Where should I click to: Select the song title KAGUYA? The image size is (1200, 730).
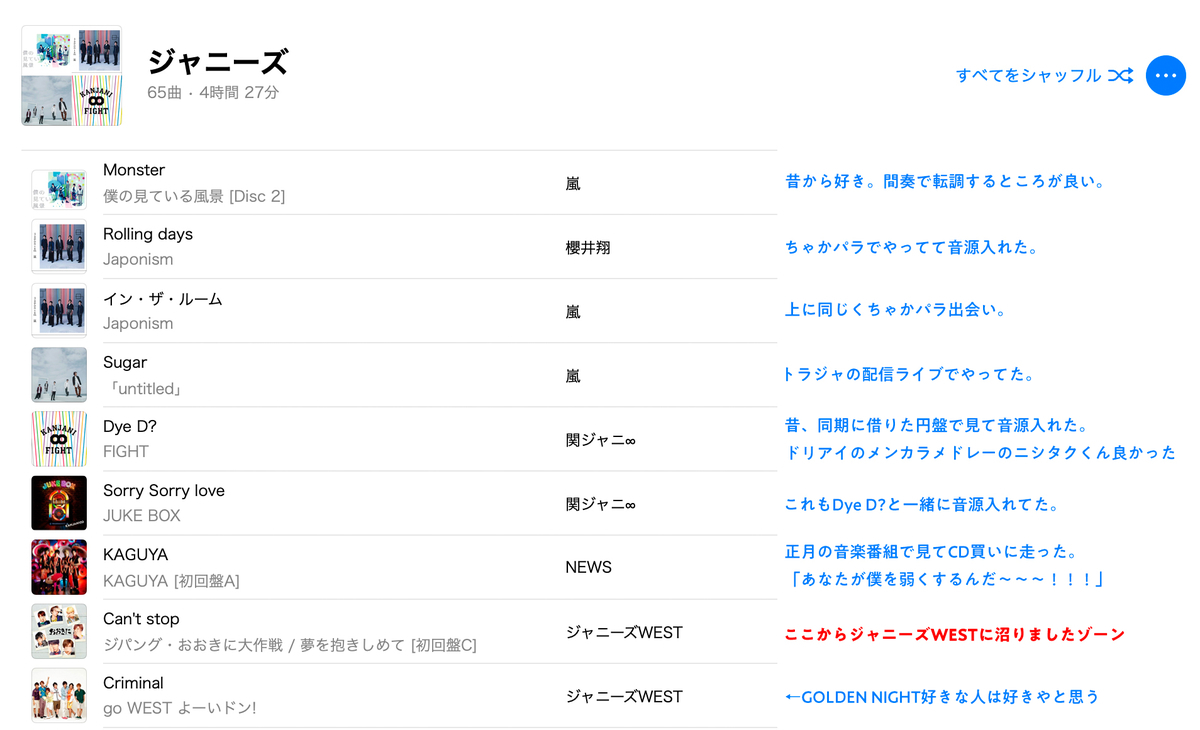(x=135, y=554)
